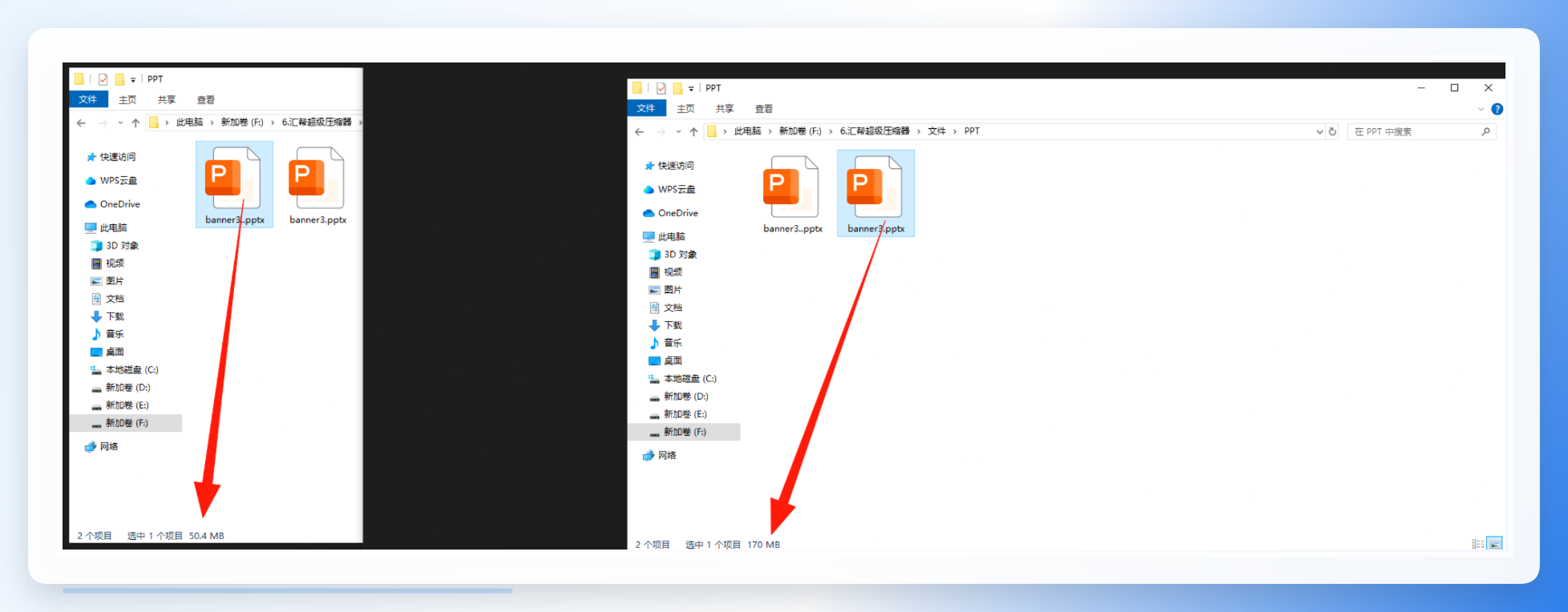Image resolution: width=1568 pixels, height=612 pixels.
Task: Go up one folder in right window
Action: pyautogui.click(x=693, y=131)
